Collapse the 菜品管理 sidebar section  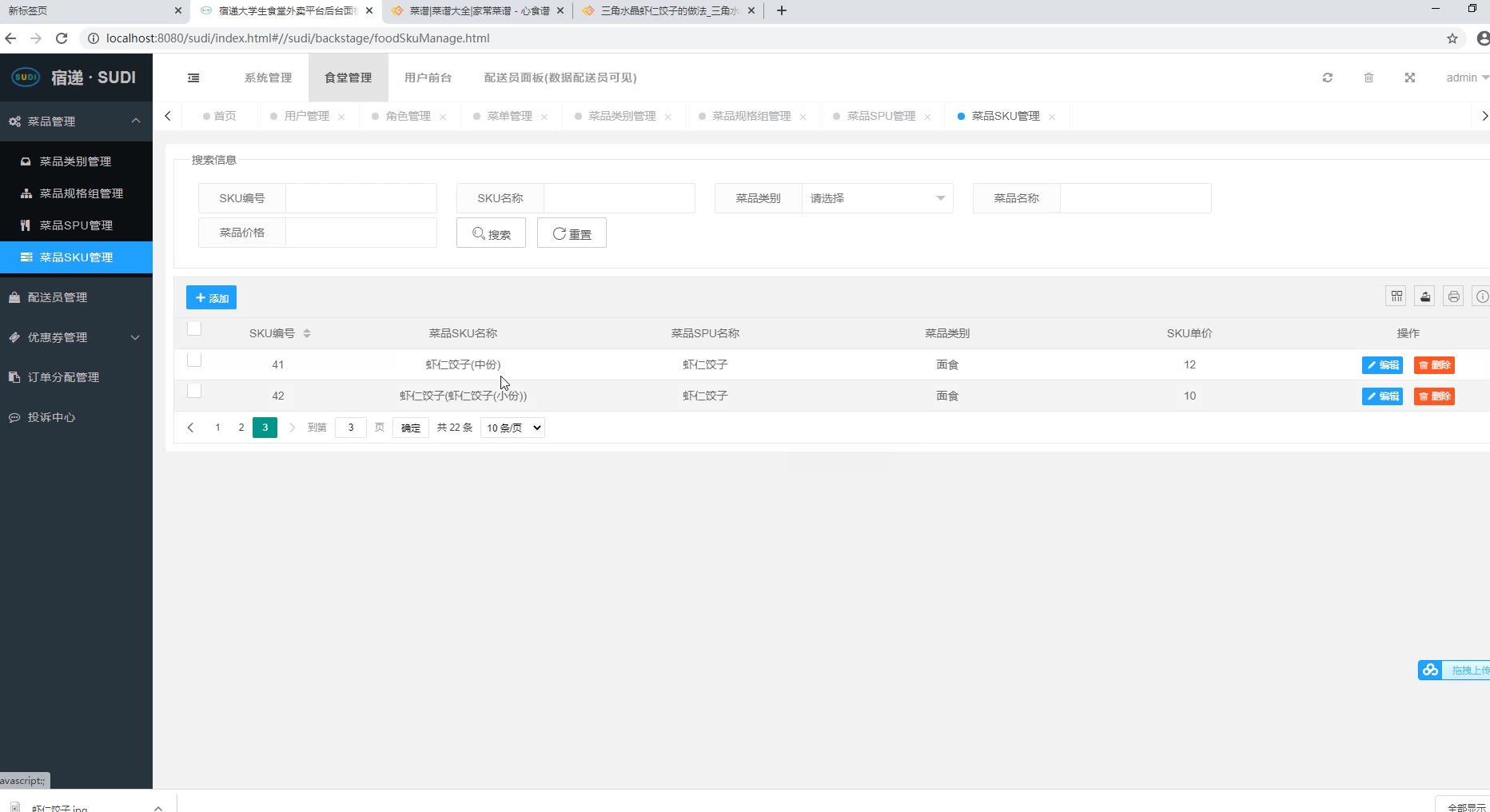pyautogui.click(x=76, y=121)
